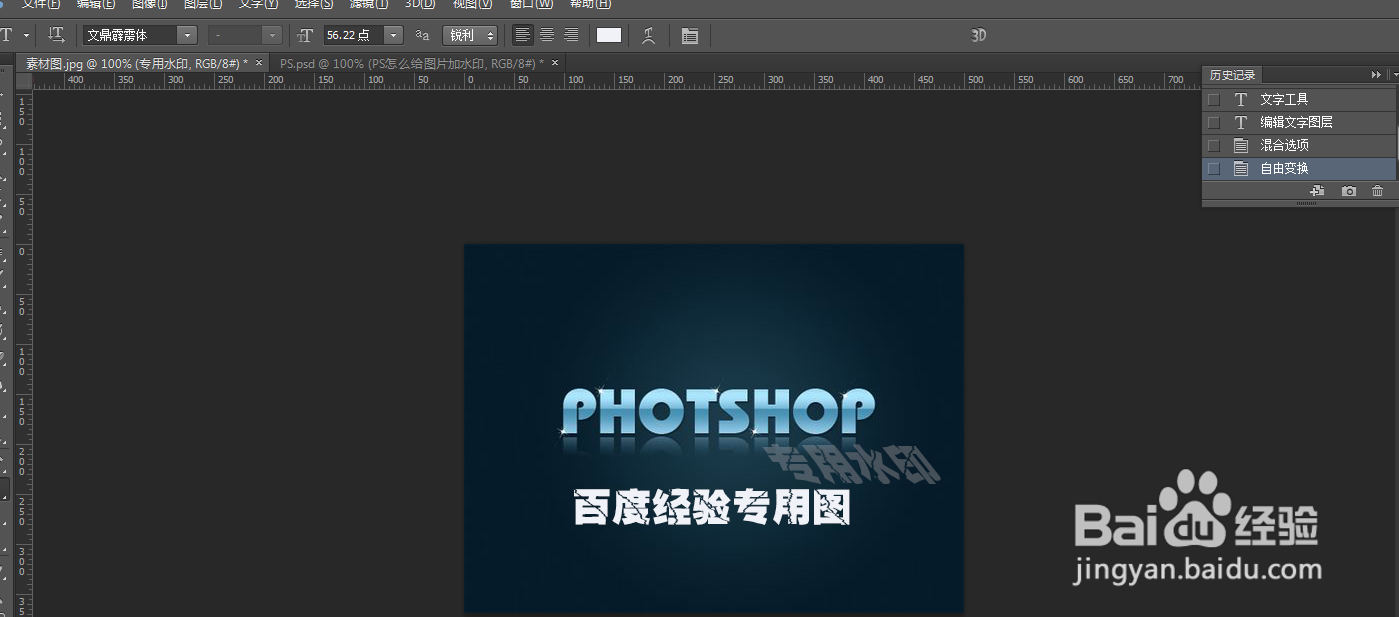Toggle the checkbox beside 混合选项 history state
The height and width of the screenshot is (617, 1399).
[1213, 145]
